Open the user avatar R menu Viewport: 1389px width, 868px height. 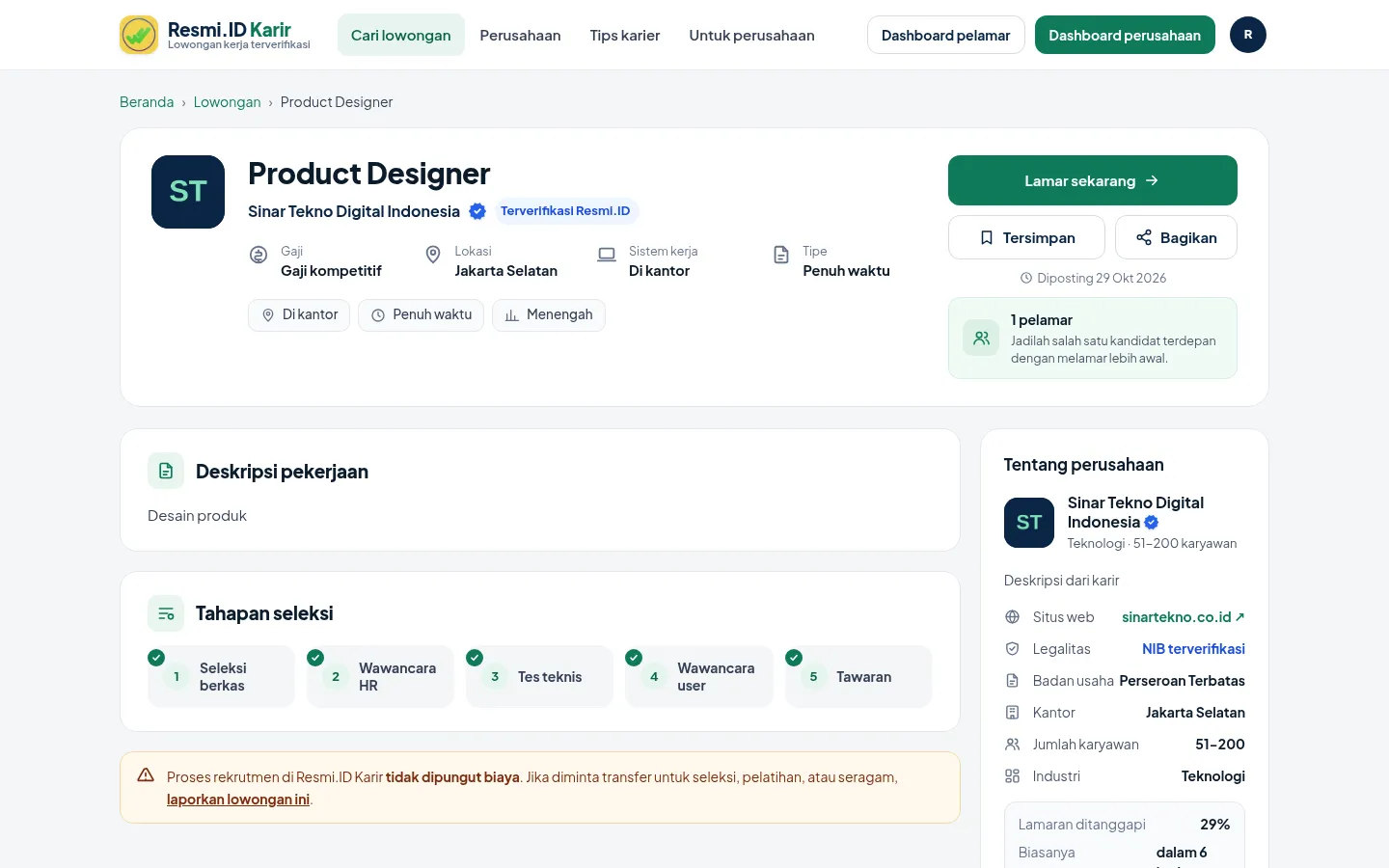[1248, 35]
